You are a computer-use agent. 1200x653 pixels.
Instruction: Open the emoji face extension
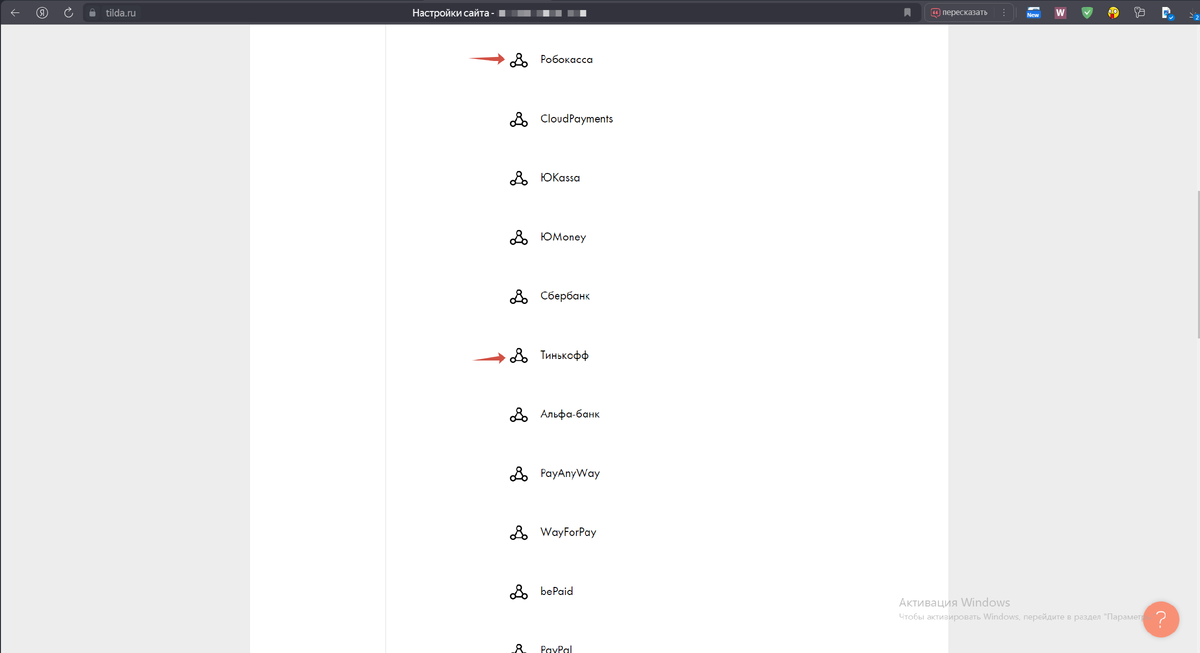(1113, 13)
